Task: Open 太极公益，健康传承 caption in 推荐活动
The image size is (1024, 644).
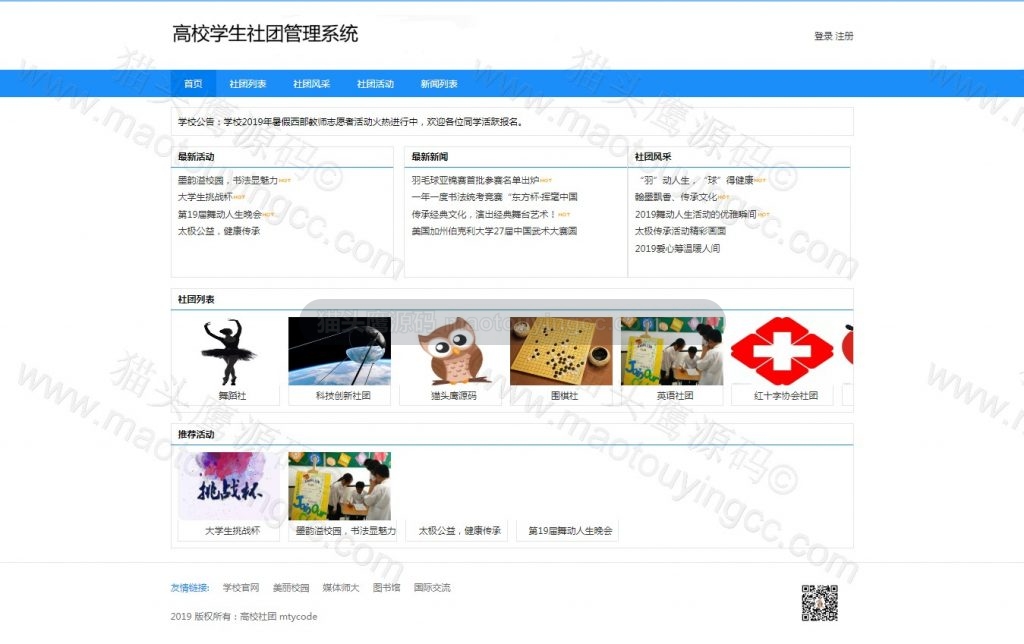Action: tap(460, 531)
